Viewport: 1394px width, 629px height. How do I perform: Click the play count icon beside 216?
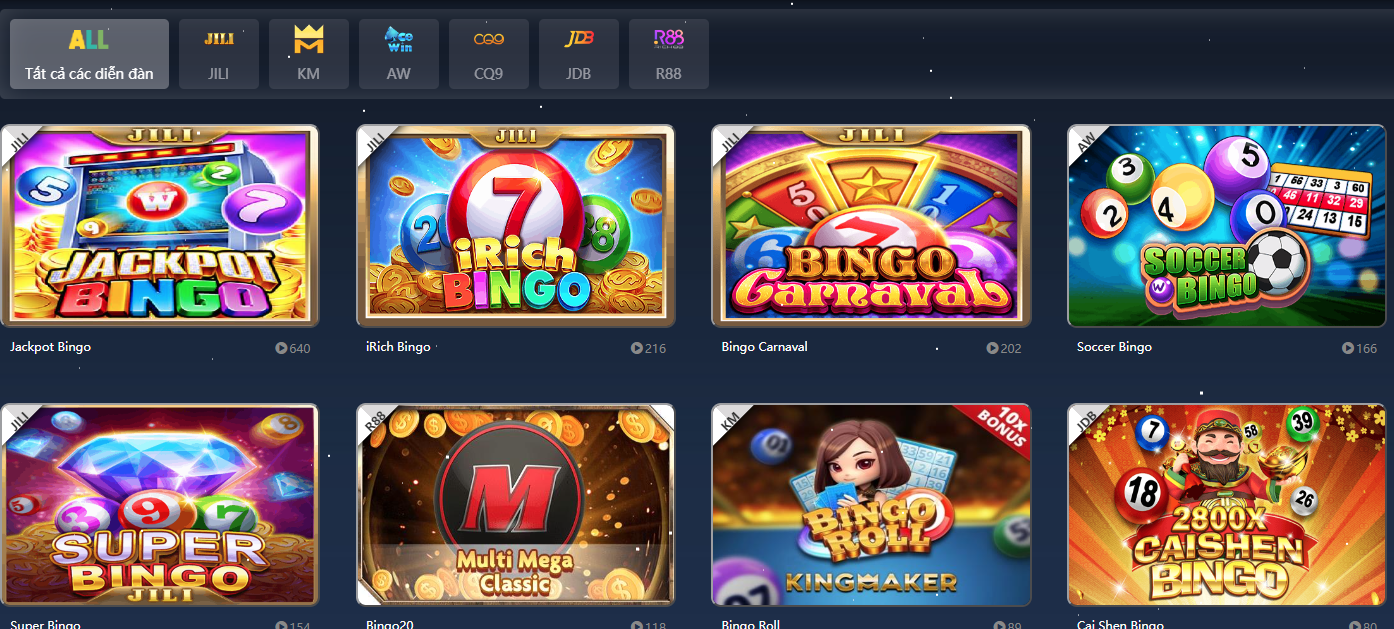tap(637, 348)
